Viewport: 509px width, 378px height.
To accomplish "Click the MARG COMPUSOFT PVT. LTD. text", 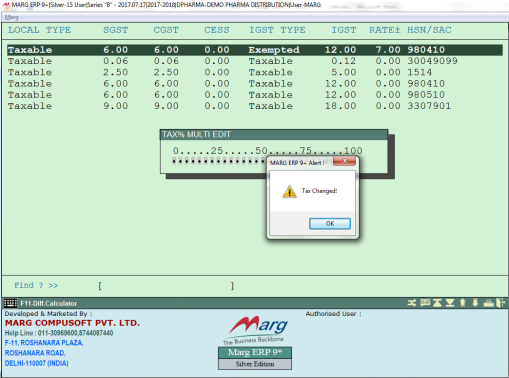I will (72, 323).
